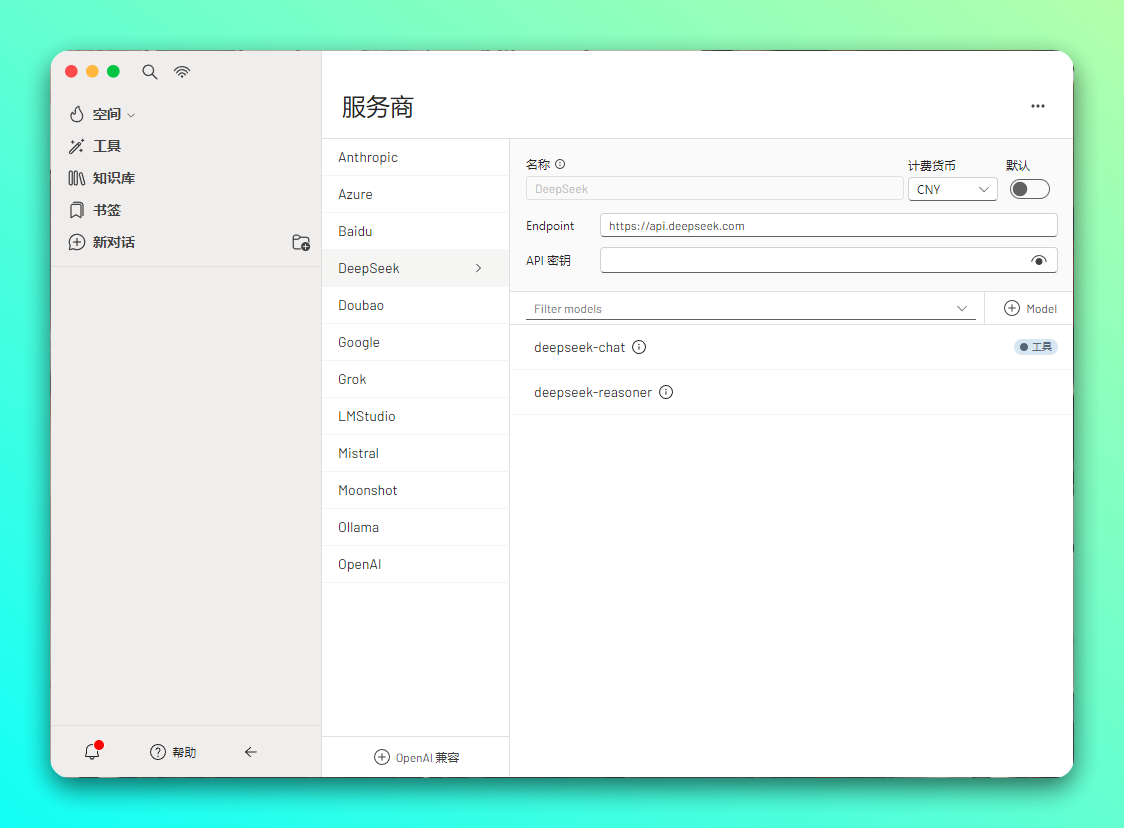This screenshot has width=1124, height=828.
Task: Click the 工具 magic wand icon
Action: [76, 146]
